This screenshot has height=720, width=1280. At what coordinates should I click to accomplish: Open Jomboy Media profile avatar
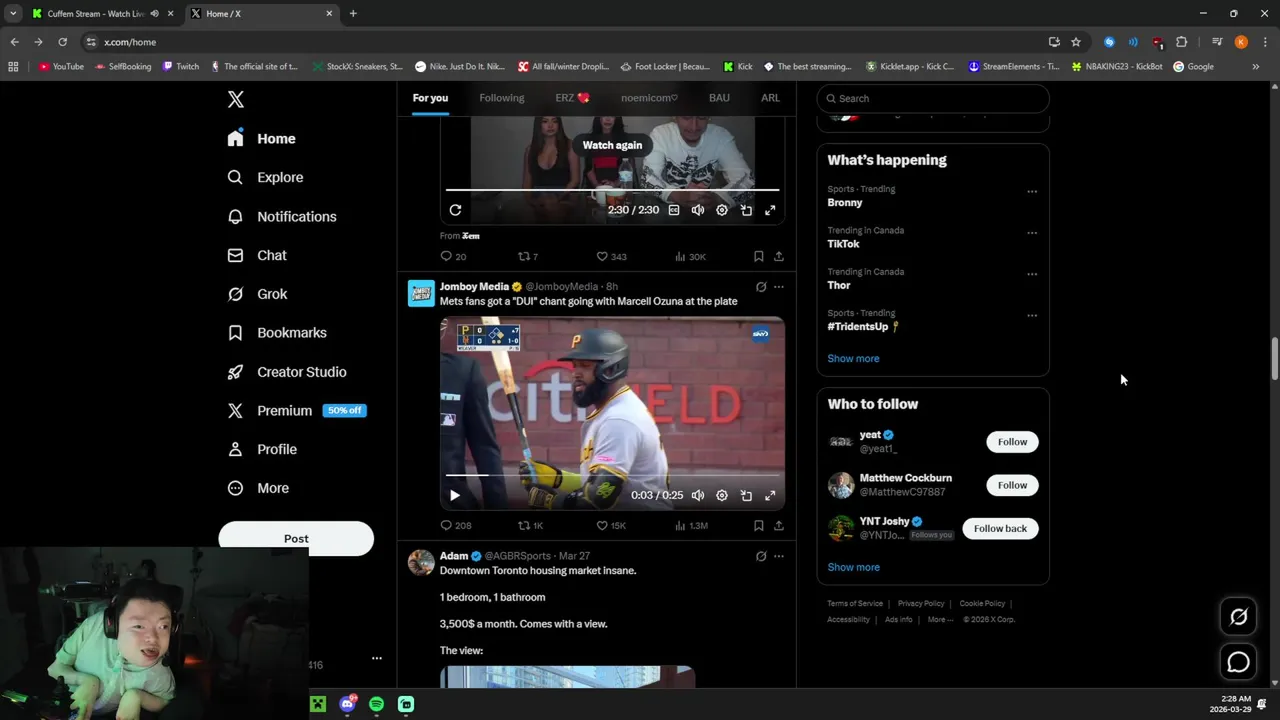click(x=421, y=293)
